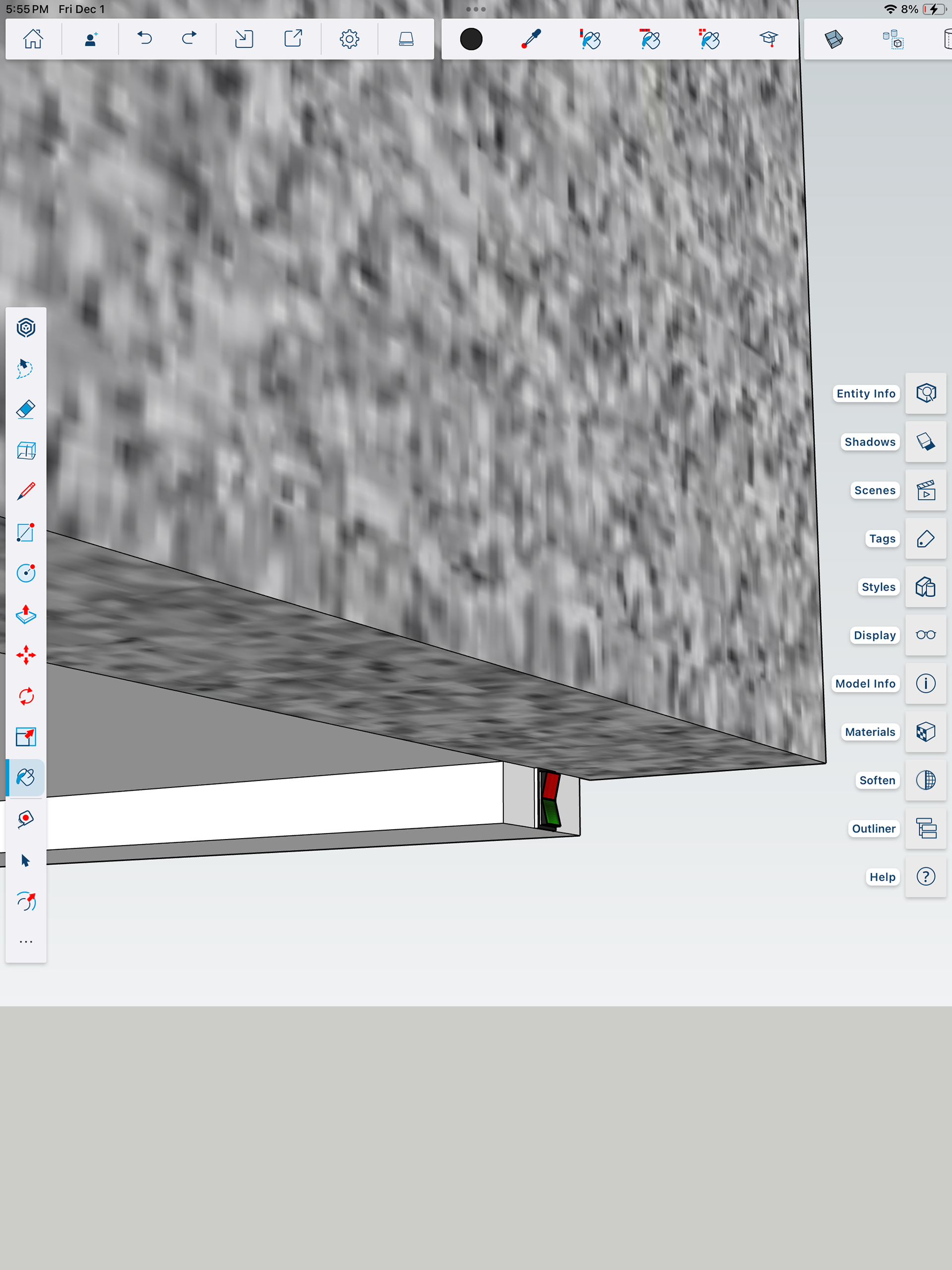Expand the more tools ellipsis
This screenshot has height=1270, width=952.
point(26,942)
